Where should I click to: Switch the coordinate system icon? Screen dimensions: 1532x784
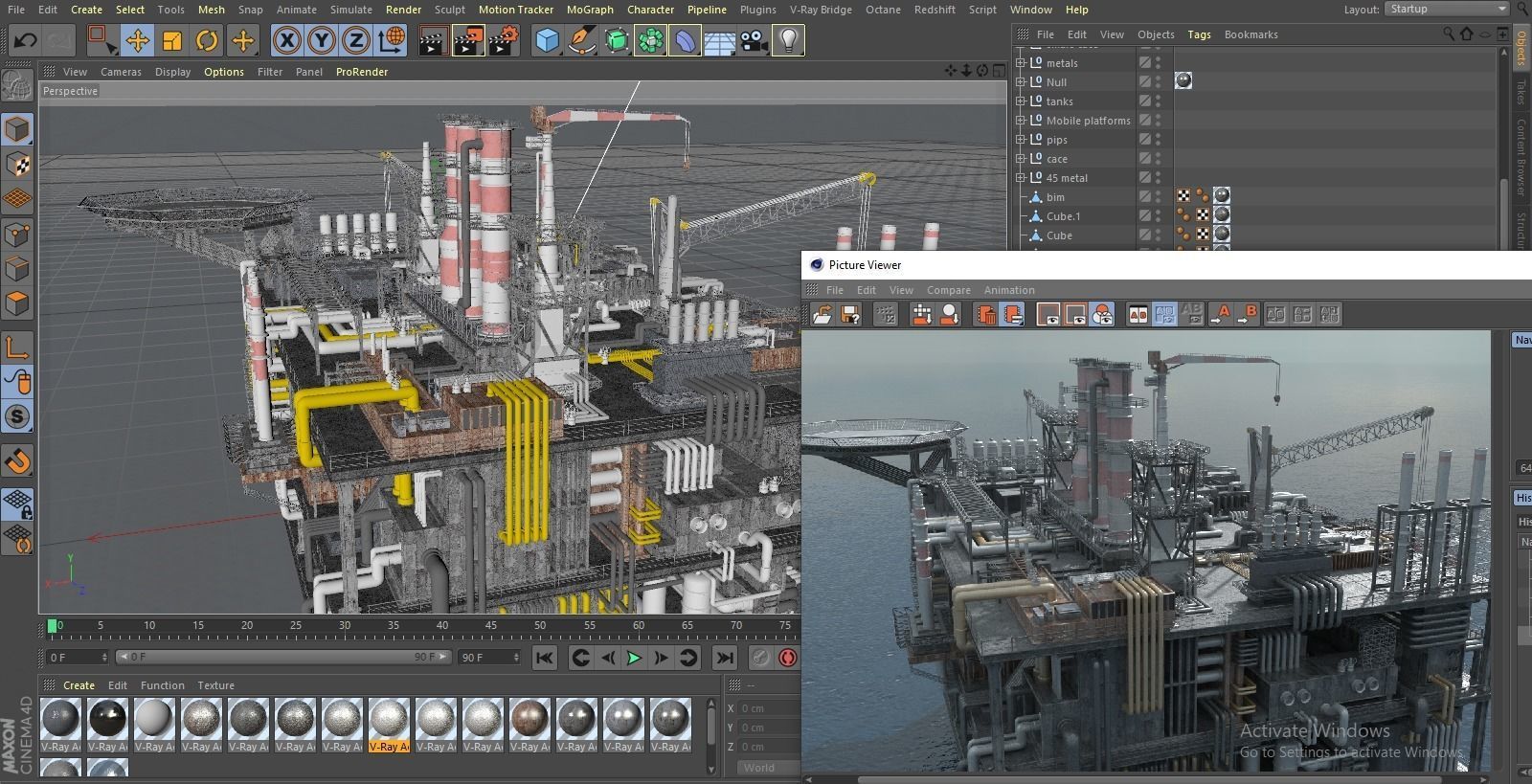(x=391, y=40)
